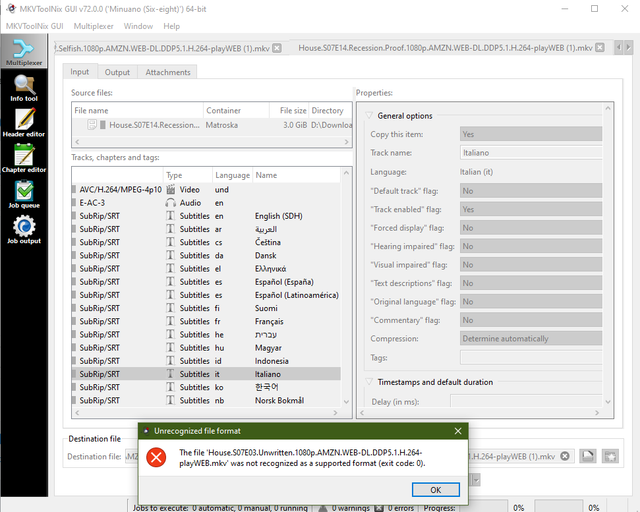Sort source files by Container column
Viewport: 640px width, 512px height.
tap(236, 110)
